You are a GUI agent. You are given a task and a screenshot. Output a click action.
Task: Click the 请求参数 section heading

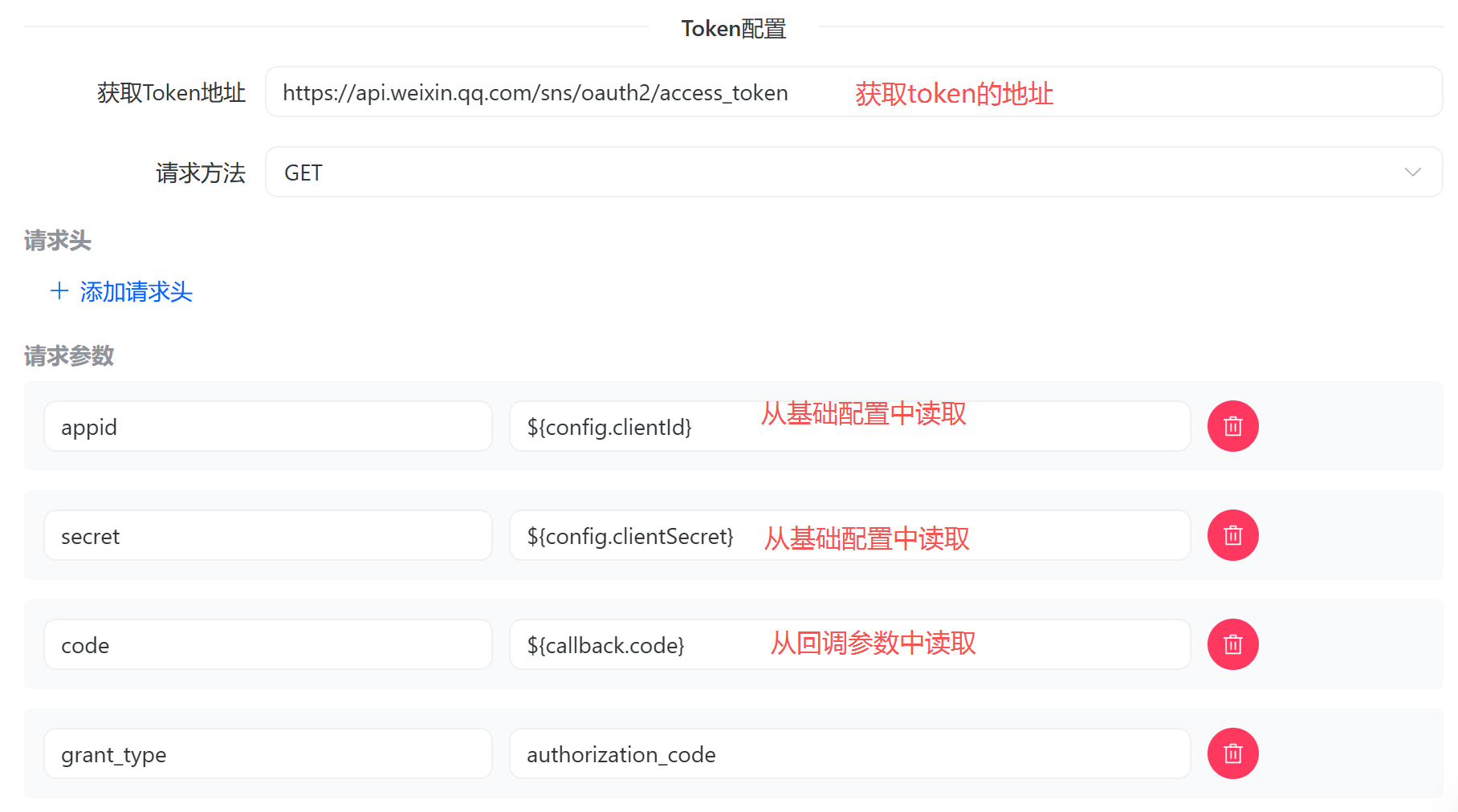[x=69, y=356]
